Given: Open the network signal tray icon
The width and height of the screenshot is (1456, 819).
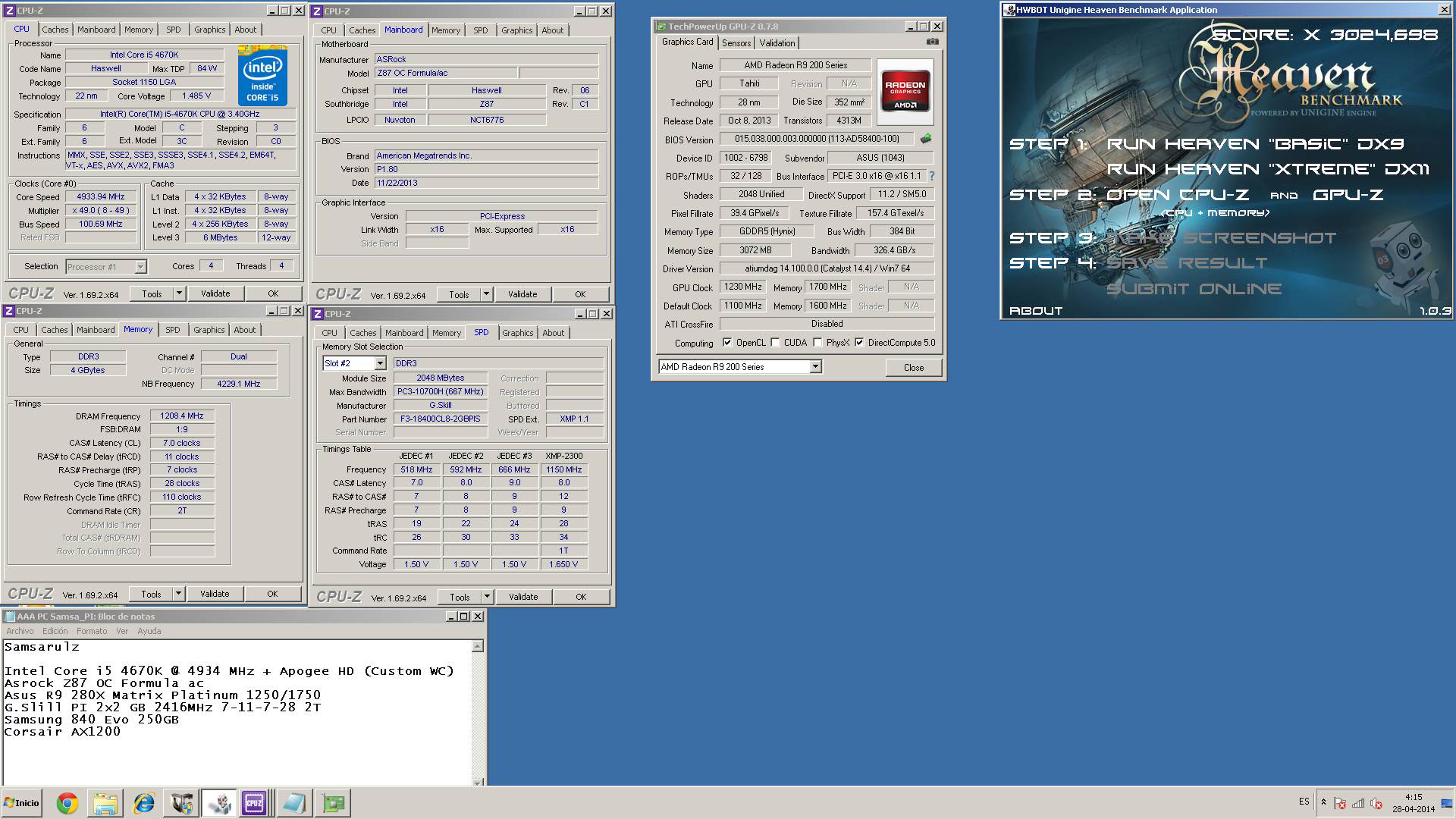Looking at the screenshot, I should click(1358, 803).
